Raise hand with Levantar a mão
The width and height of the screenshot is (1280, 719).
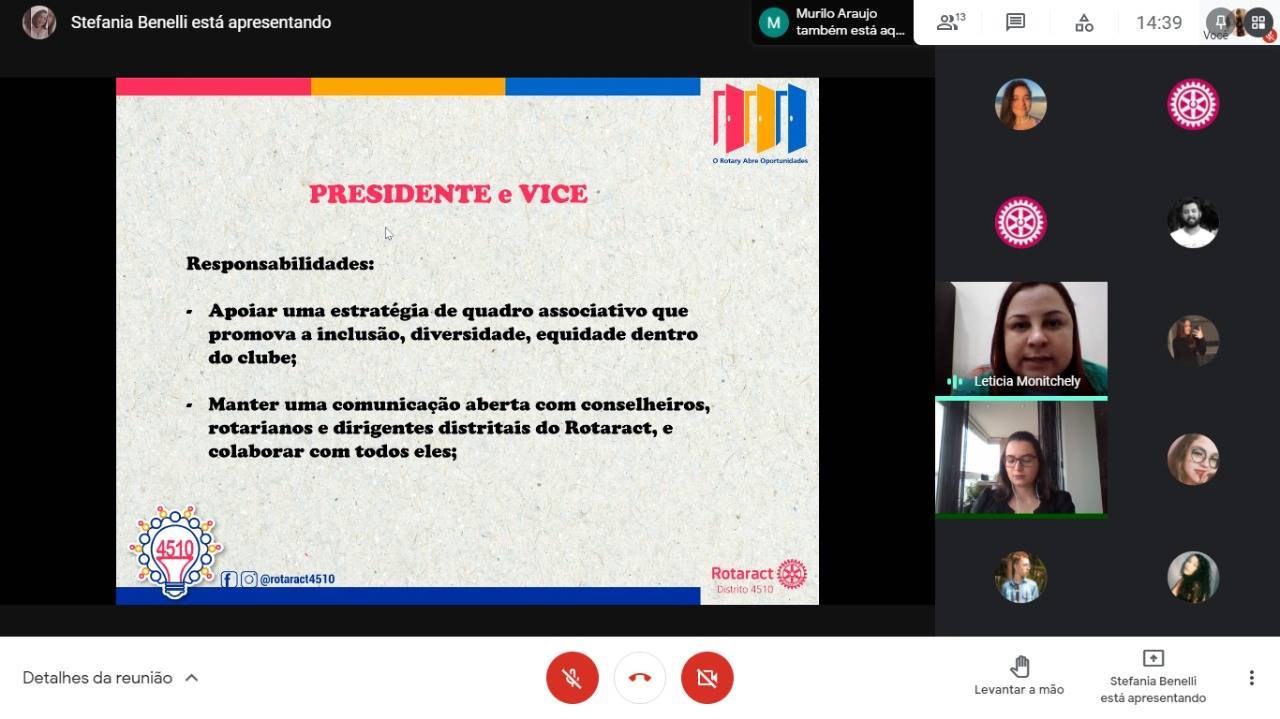tap(1019, 676)
